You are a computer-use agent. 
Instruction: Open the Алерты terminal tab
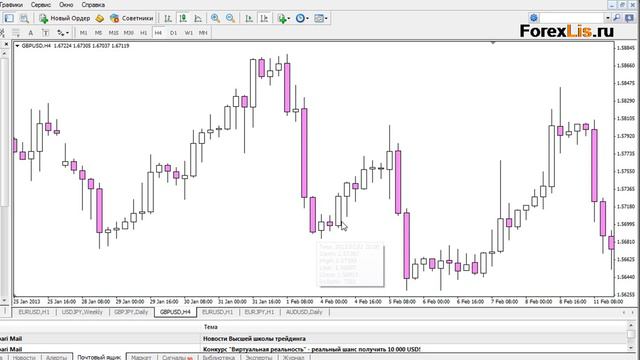(56, 357)
